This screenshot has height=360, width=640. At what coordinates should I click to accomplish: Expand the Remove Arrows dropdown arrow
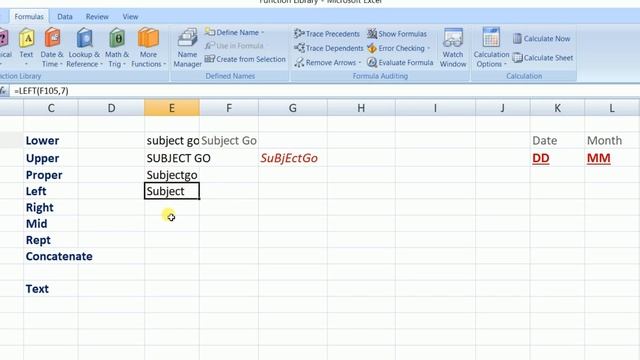(360, 62)
